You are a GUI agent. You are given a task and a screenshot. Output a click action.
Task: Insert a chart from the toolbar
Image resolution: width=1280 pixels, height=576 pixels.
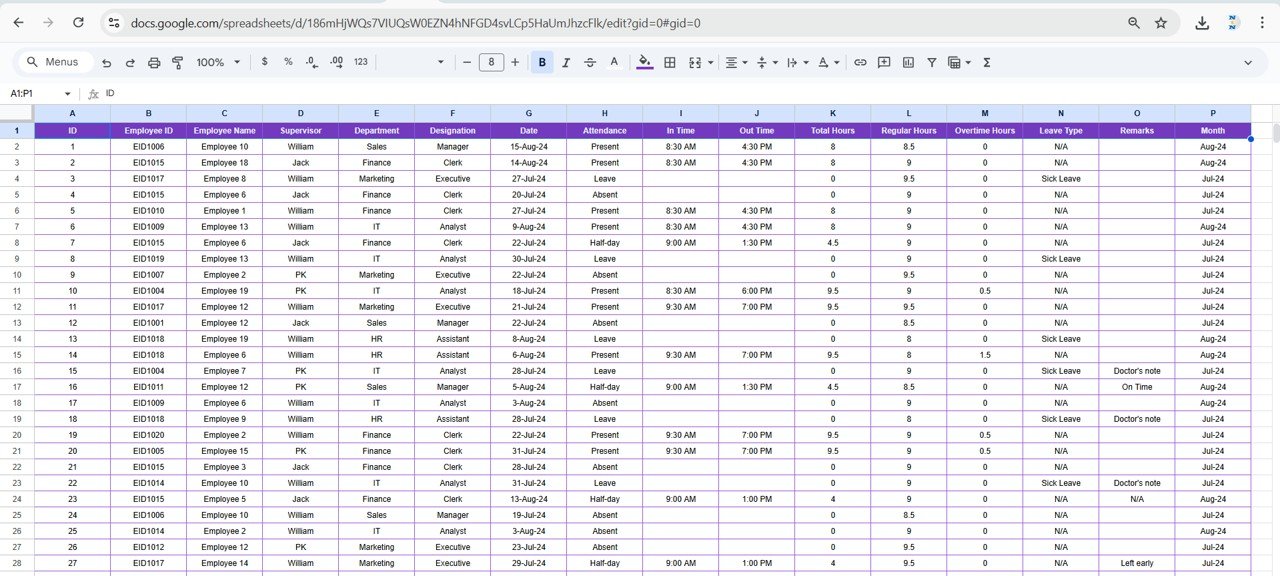click(907, 62)
